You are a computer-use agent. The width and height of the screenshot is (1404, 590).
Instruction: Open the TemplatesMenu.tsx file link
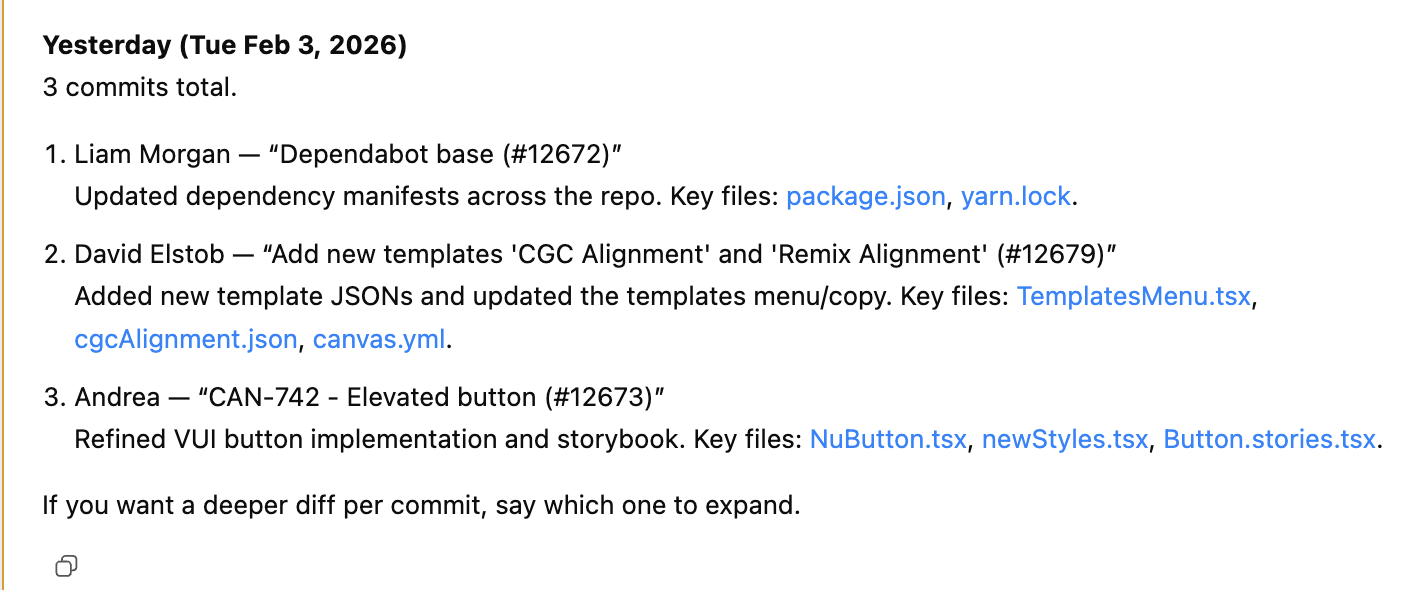click(x=1133, y=296)
